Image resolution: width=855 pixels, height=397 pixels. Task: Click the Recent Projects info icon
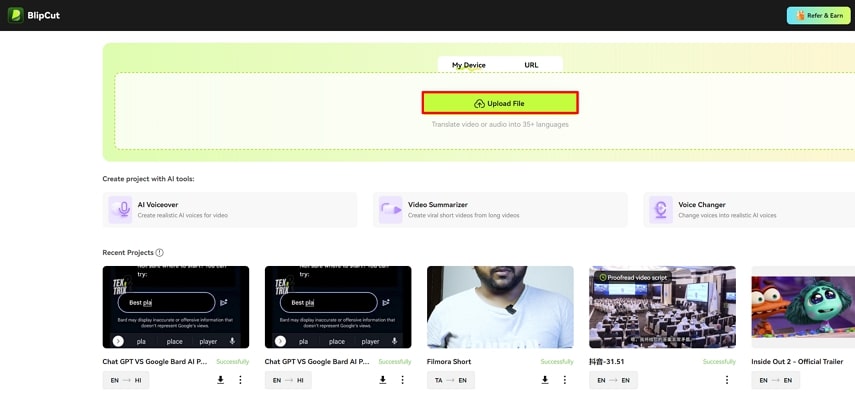[x=159, y=252]
